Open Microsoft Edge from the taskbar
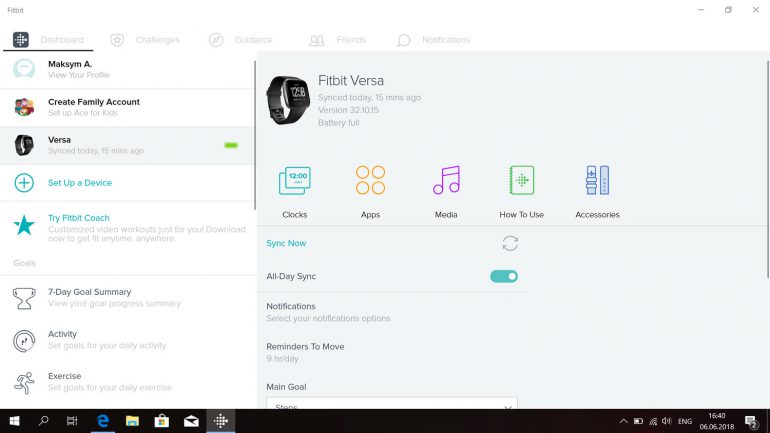The width and height of the screenshot is (770, 433). [101, 421]
